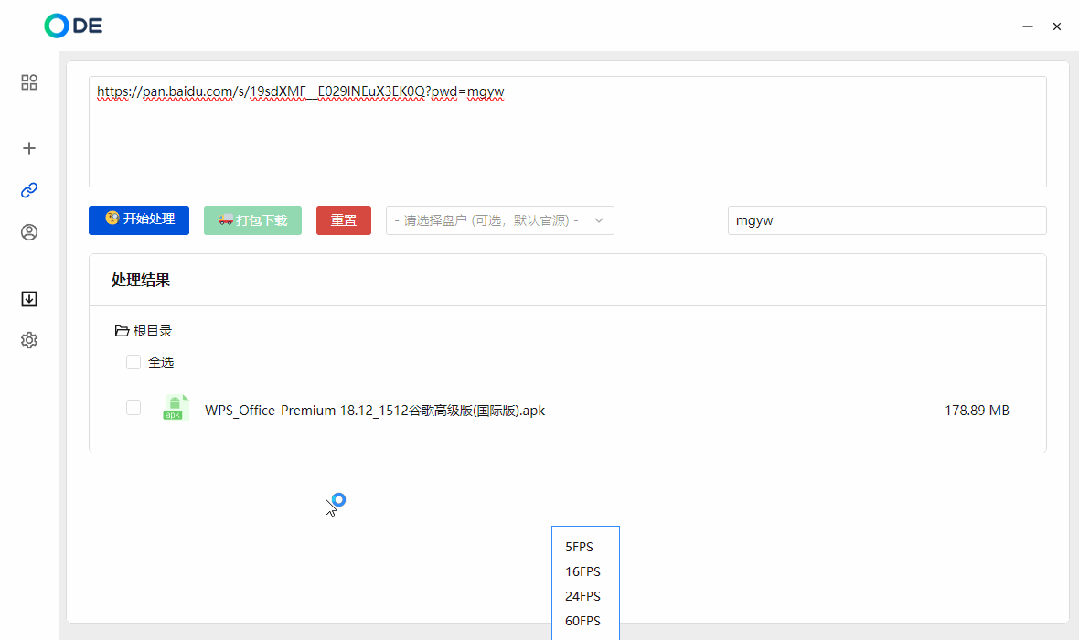Select 24FPS from the frame rate list

583,596
